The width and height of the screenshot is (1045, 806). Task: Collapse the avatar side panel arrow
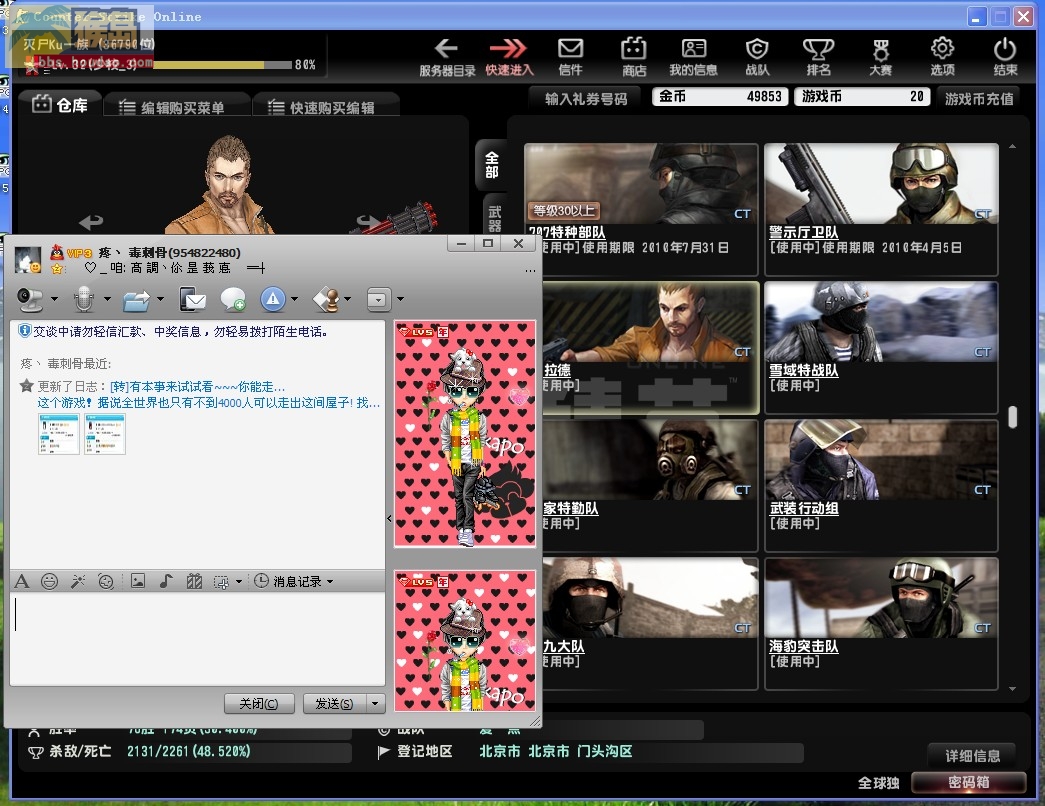click(x=389, y=518)
